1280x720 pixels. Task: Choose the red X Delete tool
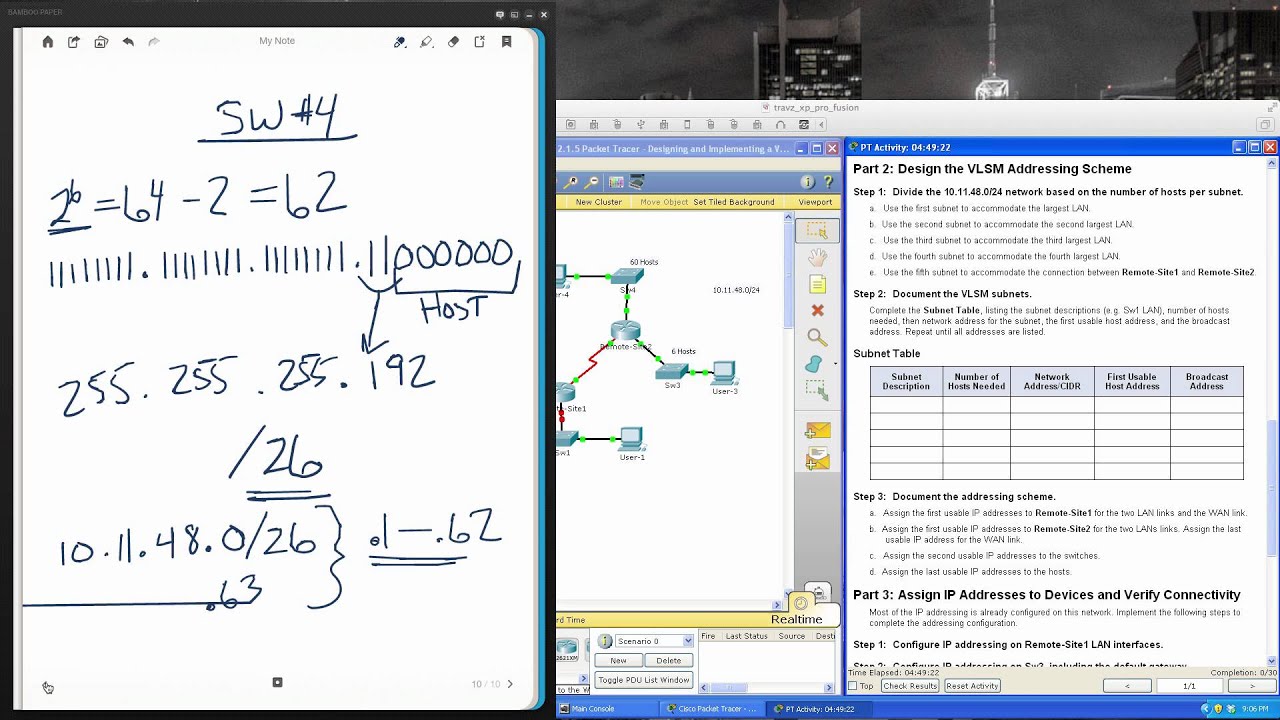(817, 311)
